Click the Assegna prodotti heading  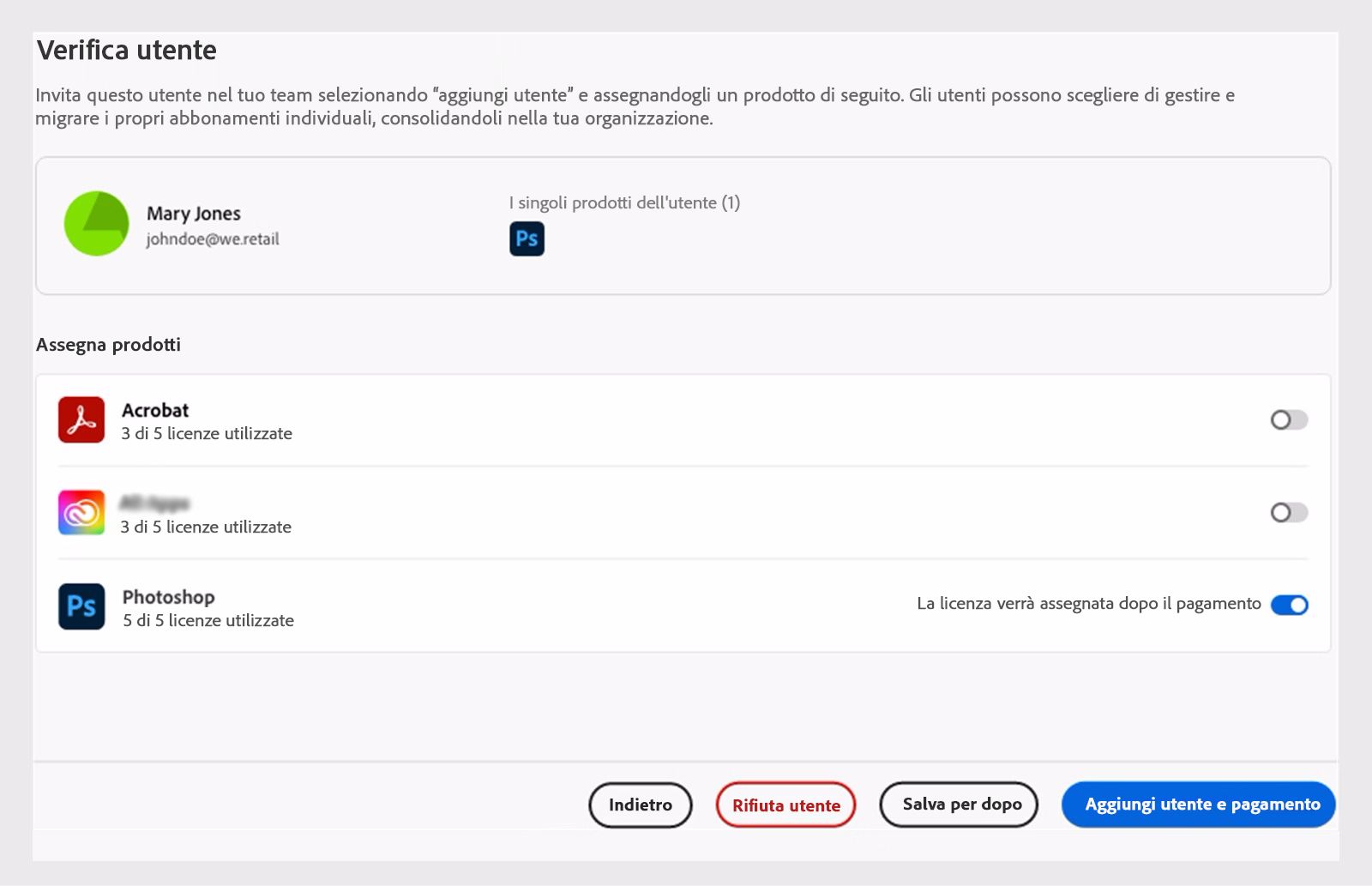pyautogui.click(x=109, y=345)
